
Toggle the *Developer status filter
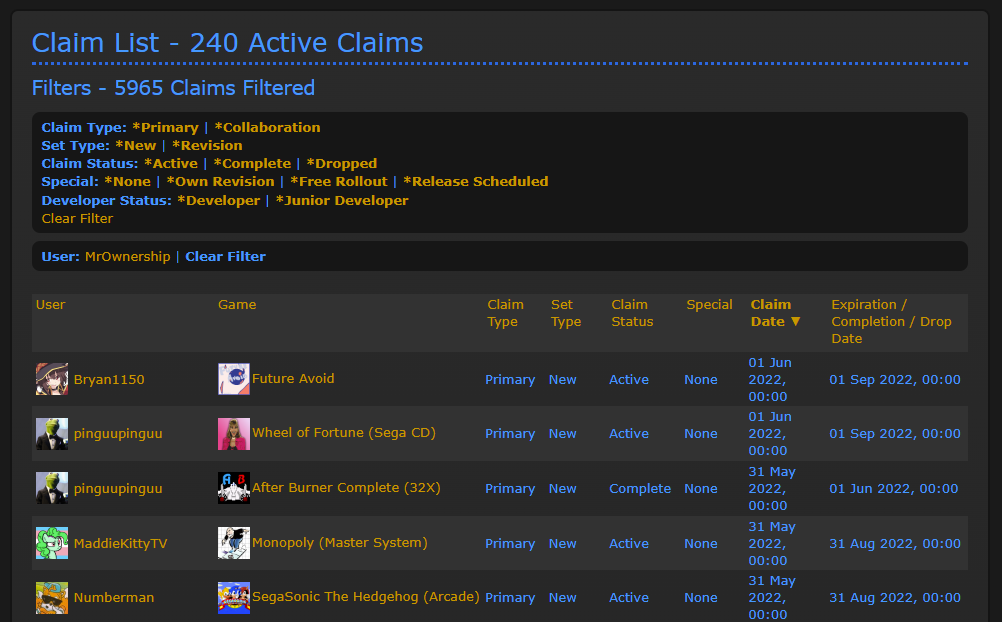[219, 200]
